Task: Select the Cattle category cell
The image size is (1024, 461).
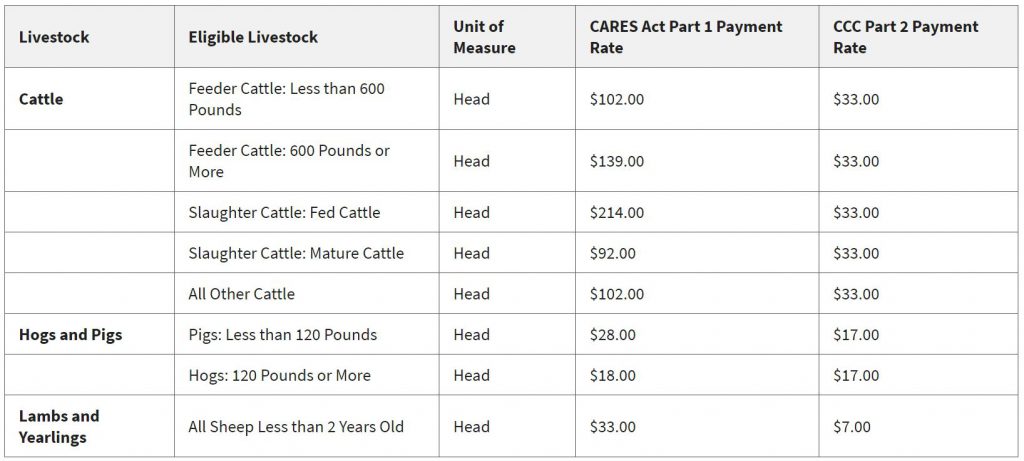Action: 41,99
